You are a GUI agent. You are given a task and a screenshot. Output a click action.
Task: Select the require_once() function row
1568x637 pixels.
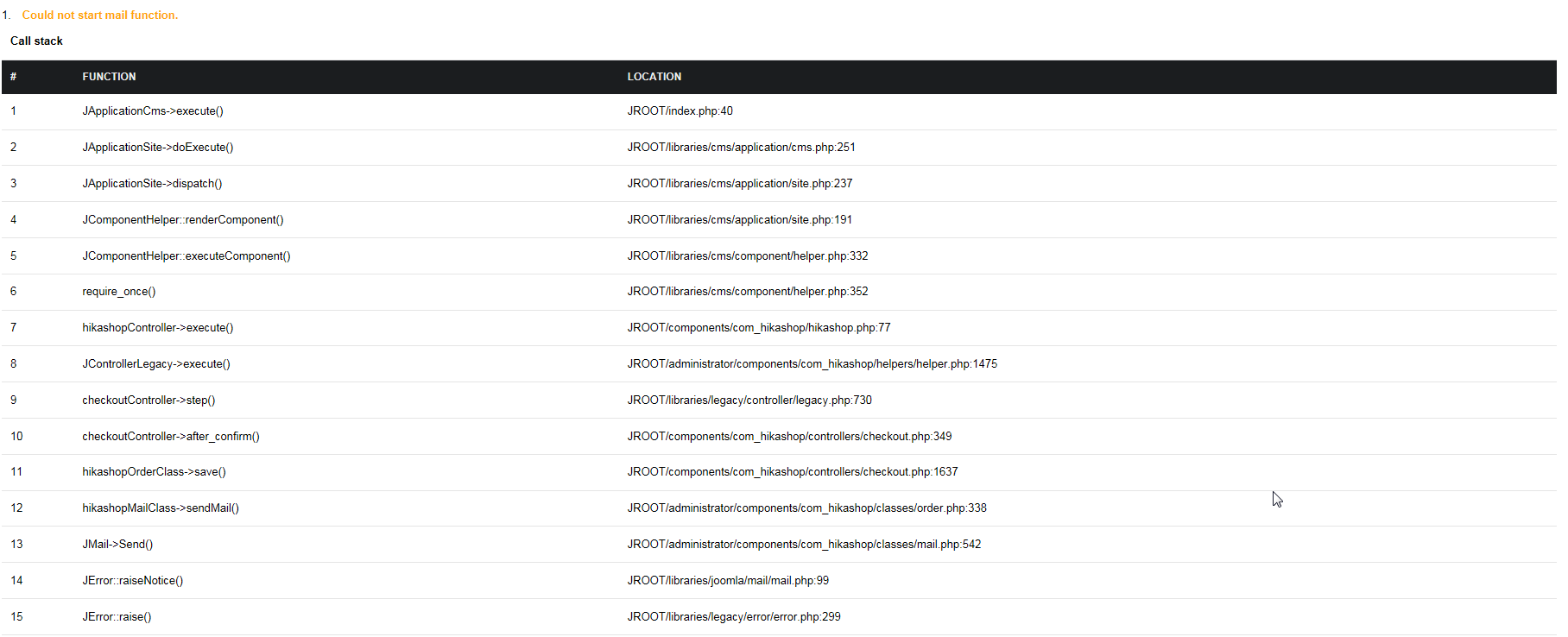pos(119,292)
